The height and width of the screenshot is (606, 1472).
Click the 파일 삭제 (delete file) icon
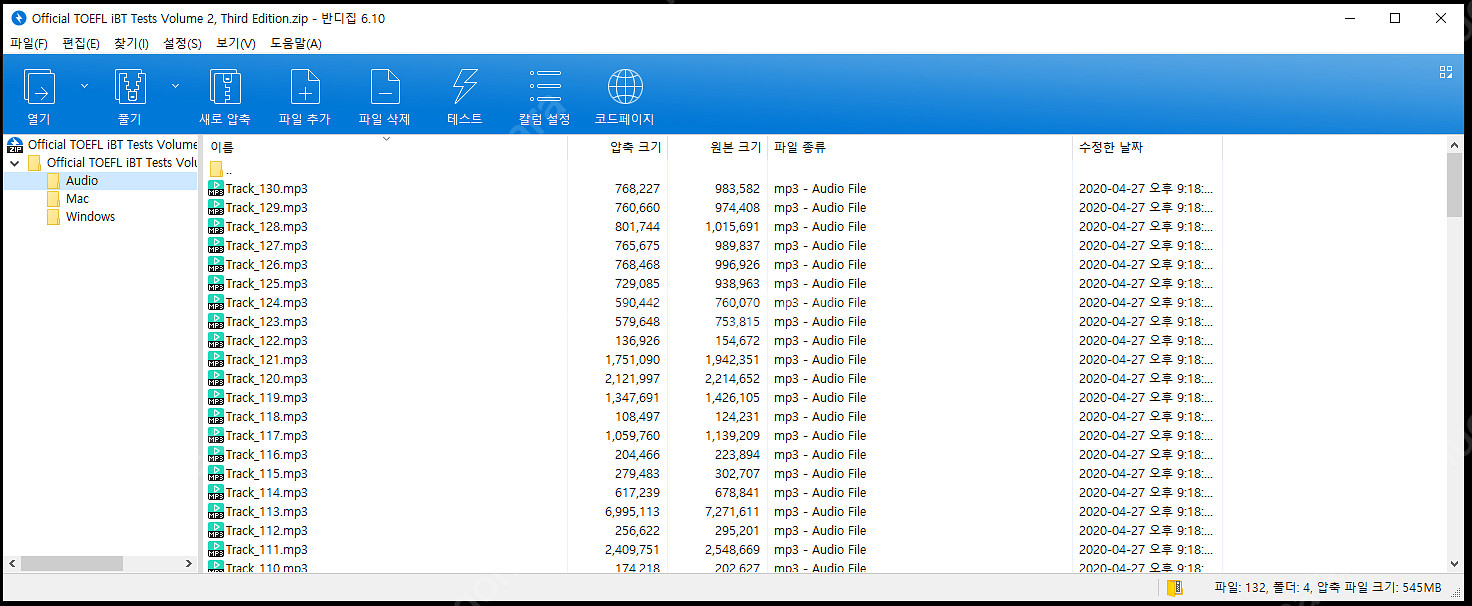pyautogui.click(x=385, y=87)
